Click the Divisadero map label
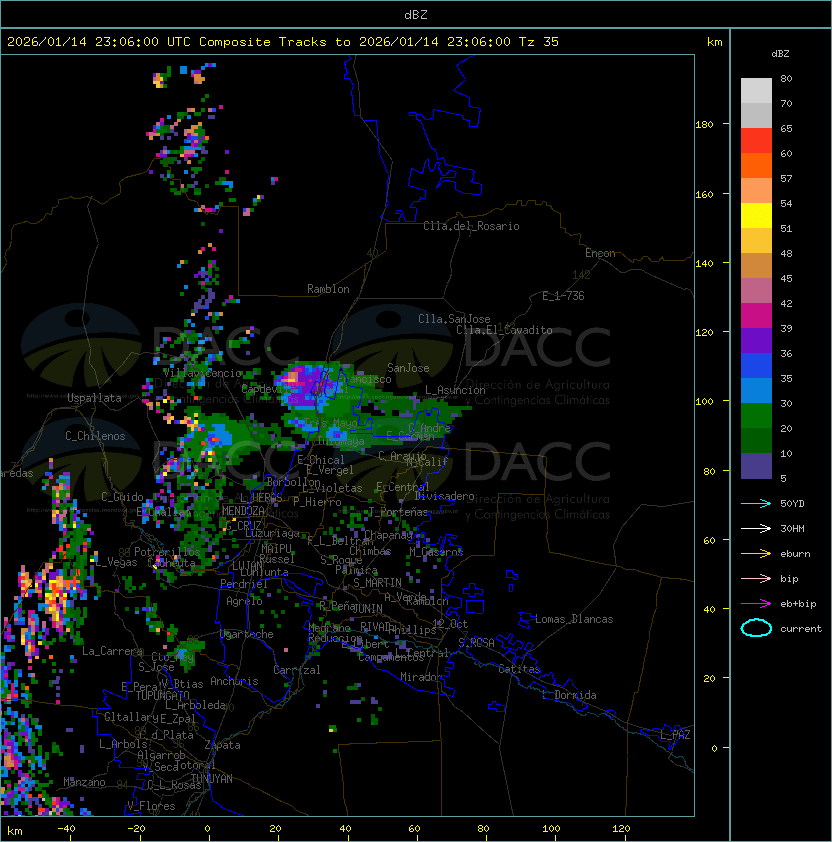The width and height of the screenshot is (832, 842). pos(444,496)
